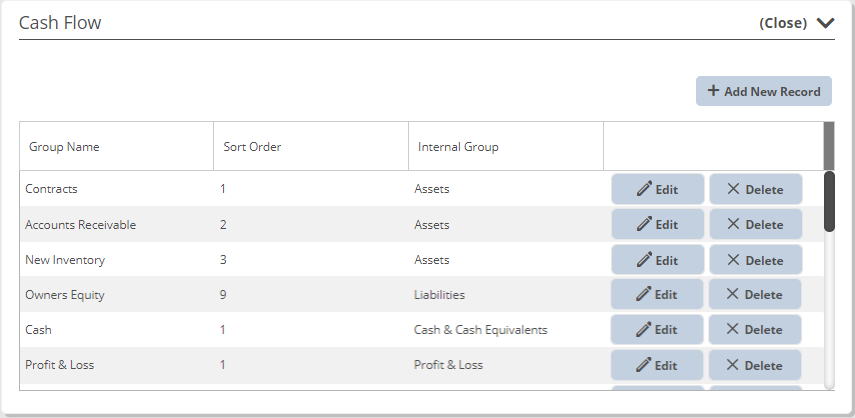Delete the New Inventory row
Viewport: 855px width, 418px height.
756,259
